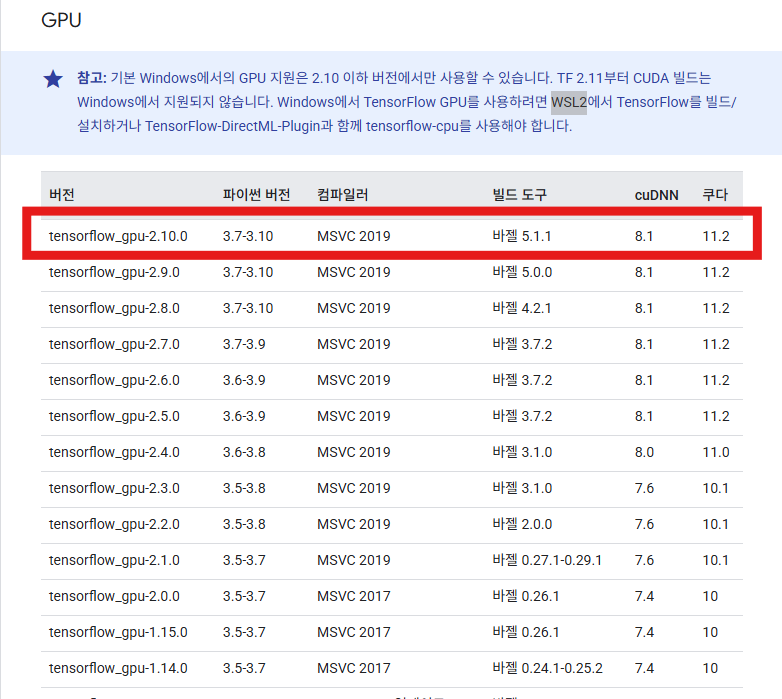Click CUDA 11.2 in tensorflow_gpu-2.10.0 row
The image size is (782, 699).
pos(716,236)
